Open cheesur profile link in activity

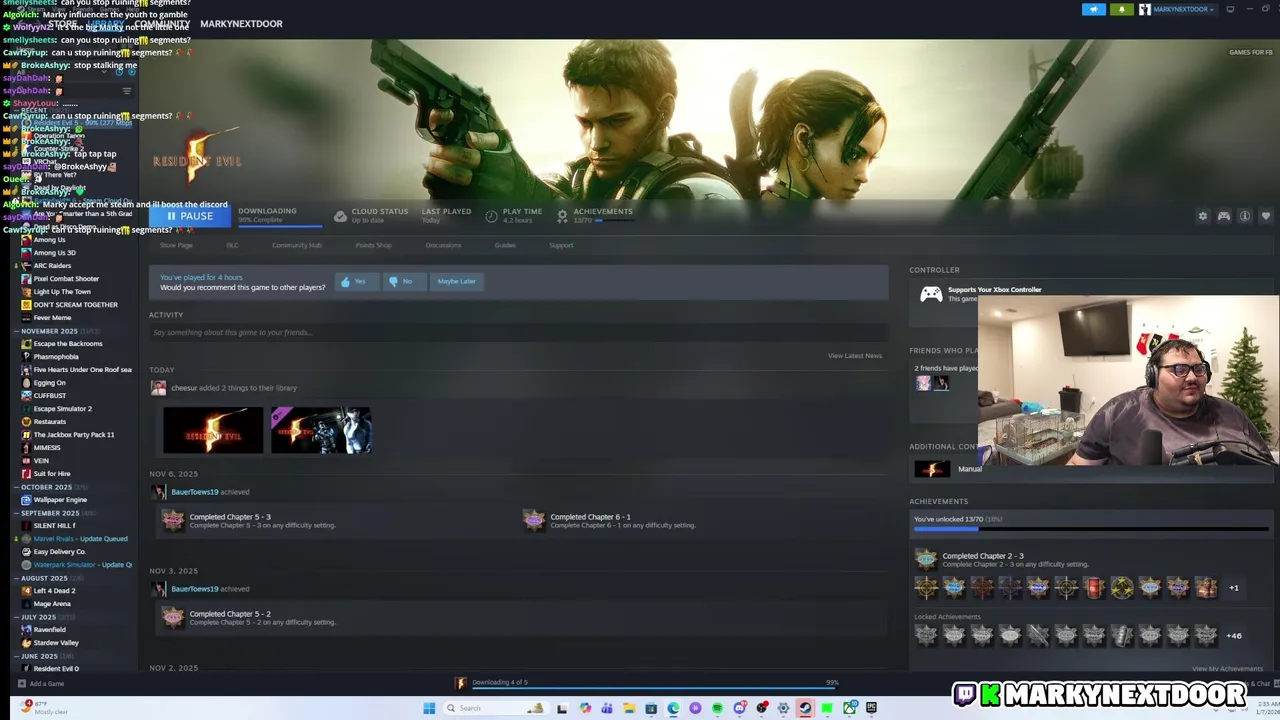184,388
